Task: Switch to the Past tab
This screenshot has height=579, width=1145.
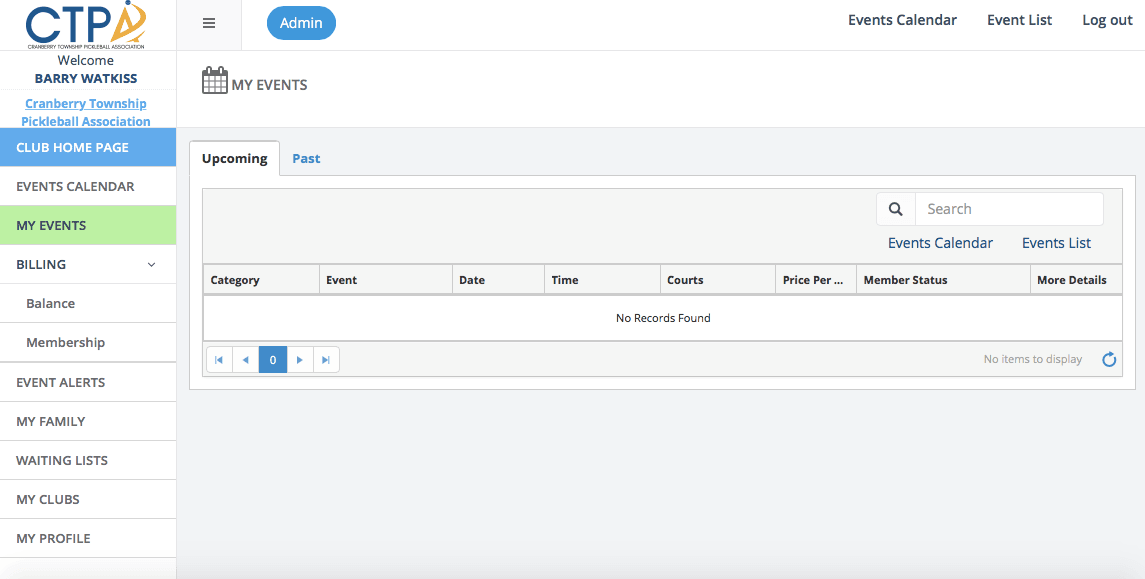Action: pyautogui.click(x=306, y=158)
